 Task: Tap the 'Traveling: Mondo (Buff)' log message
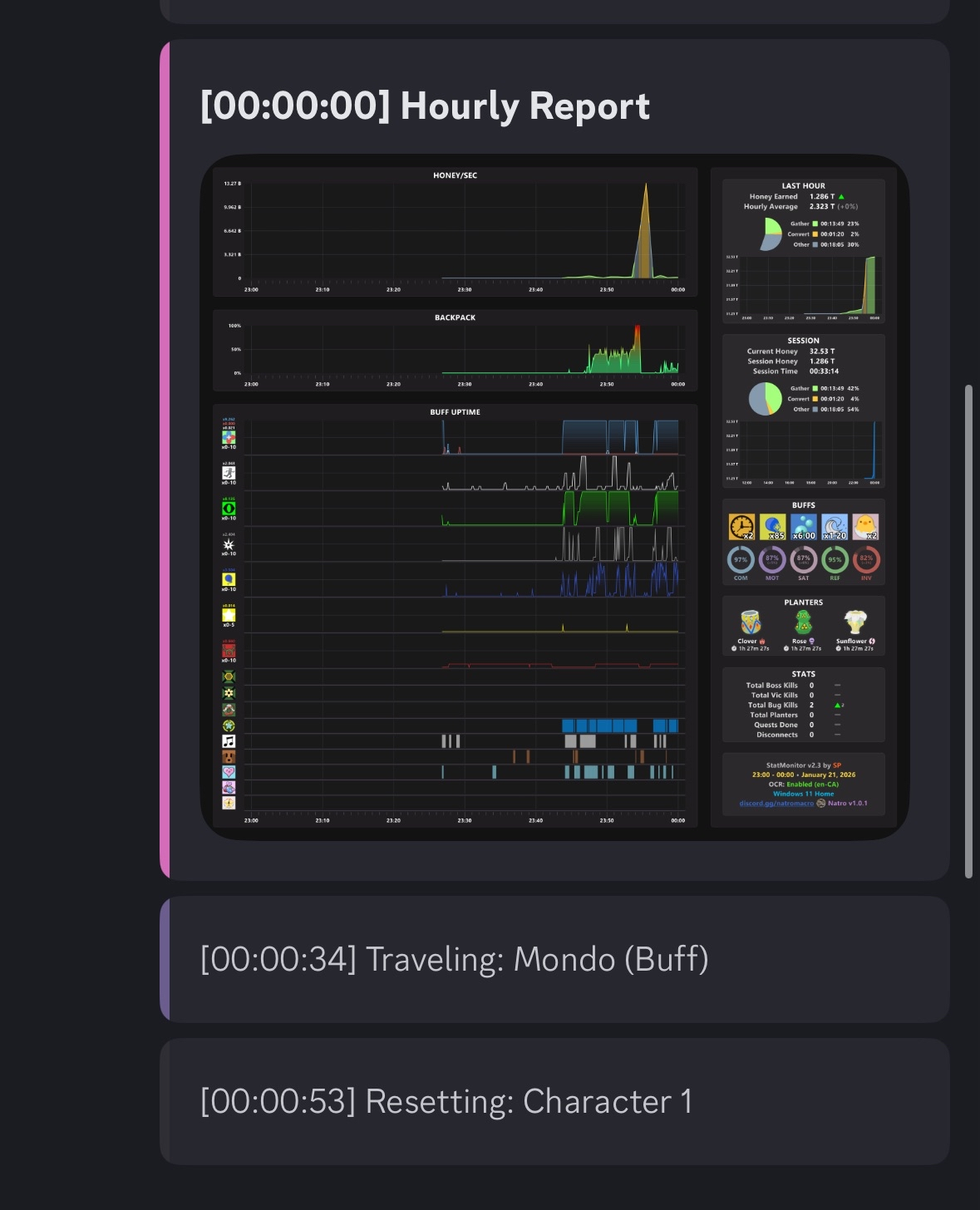[x=554, y=959]
